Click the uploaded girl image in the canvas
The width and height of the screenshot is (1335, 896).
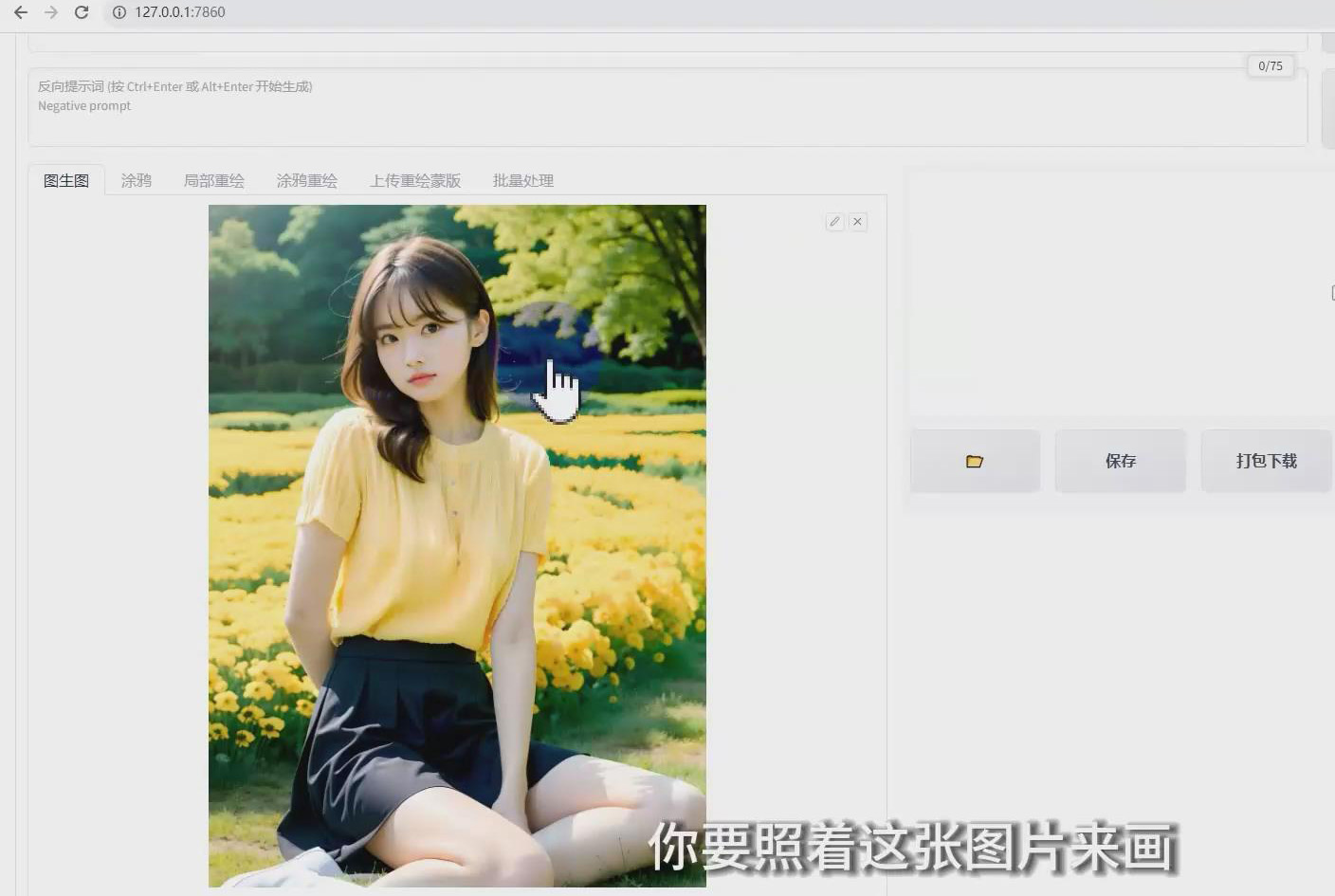[457, 545]
